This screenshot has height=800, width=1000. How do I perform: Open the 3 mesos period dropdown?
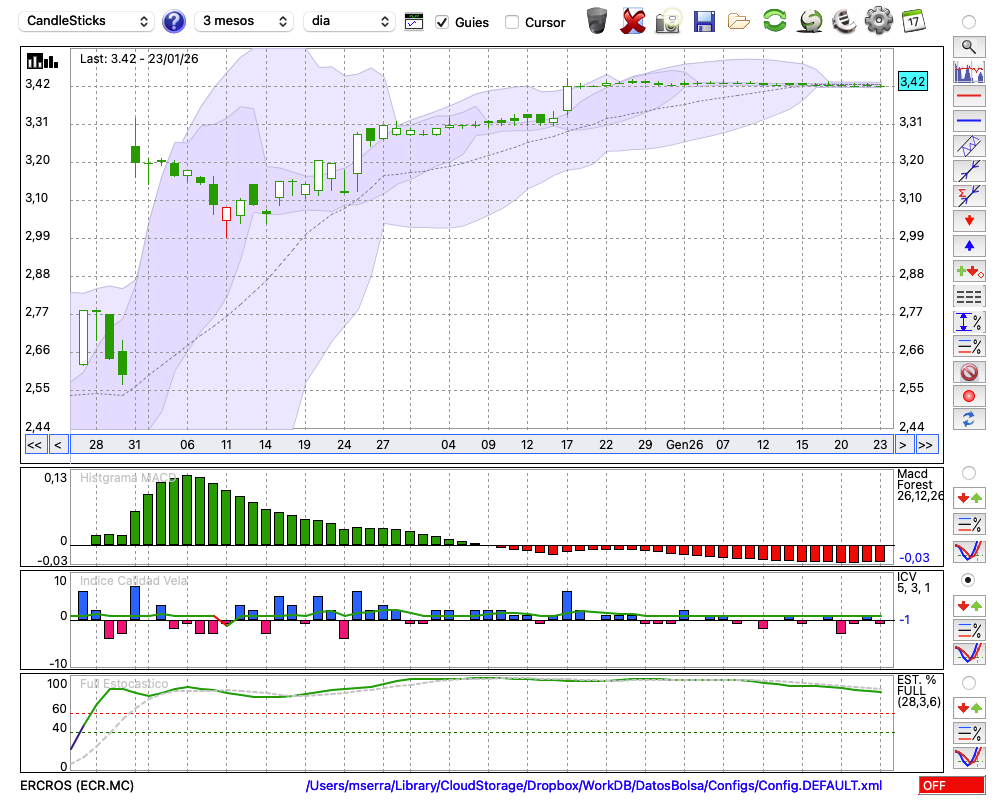point(243,21)
